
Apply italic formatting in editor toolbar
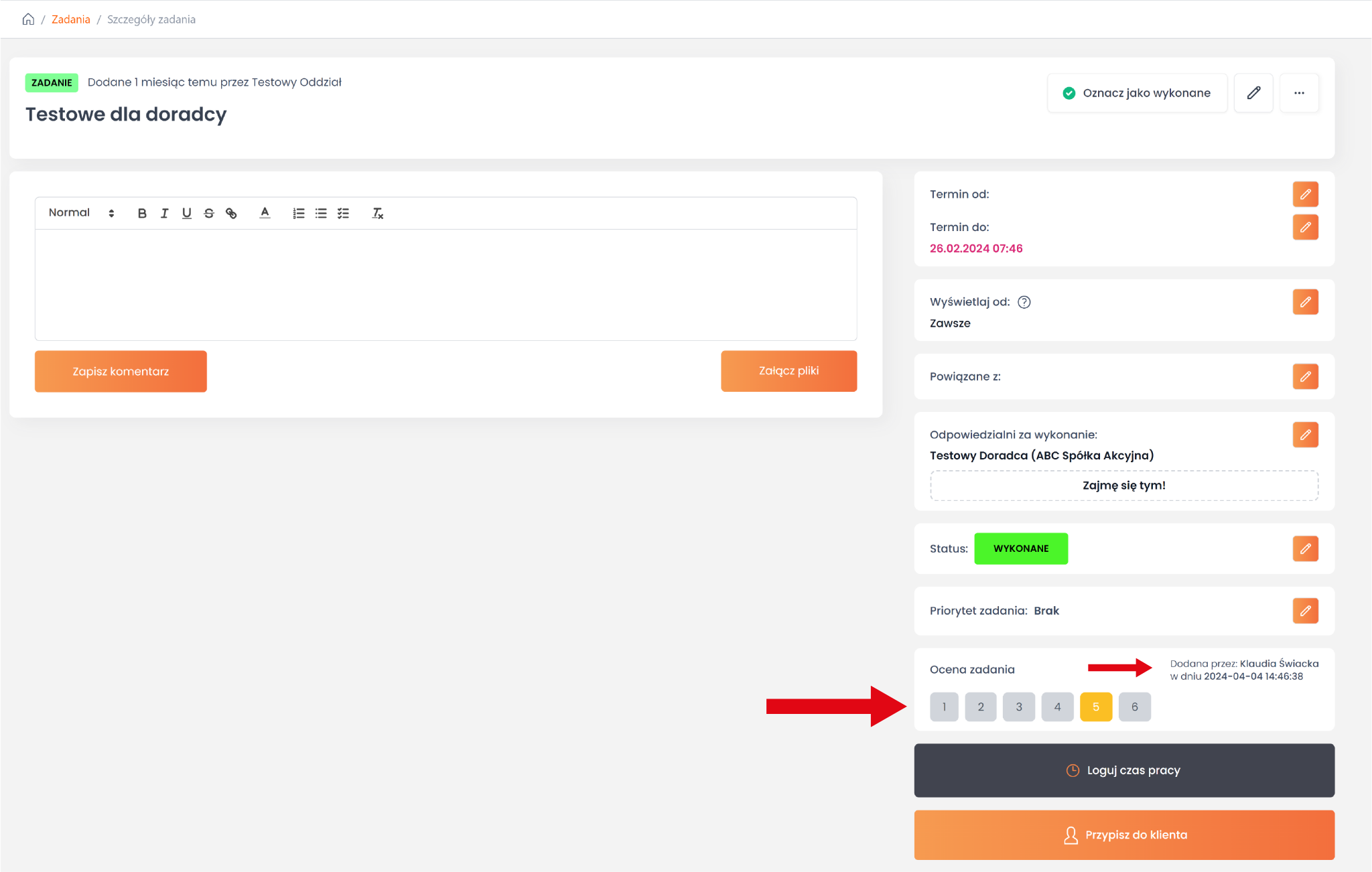(164, 213)
